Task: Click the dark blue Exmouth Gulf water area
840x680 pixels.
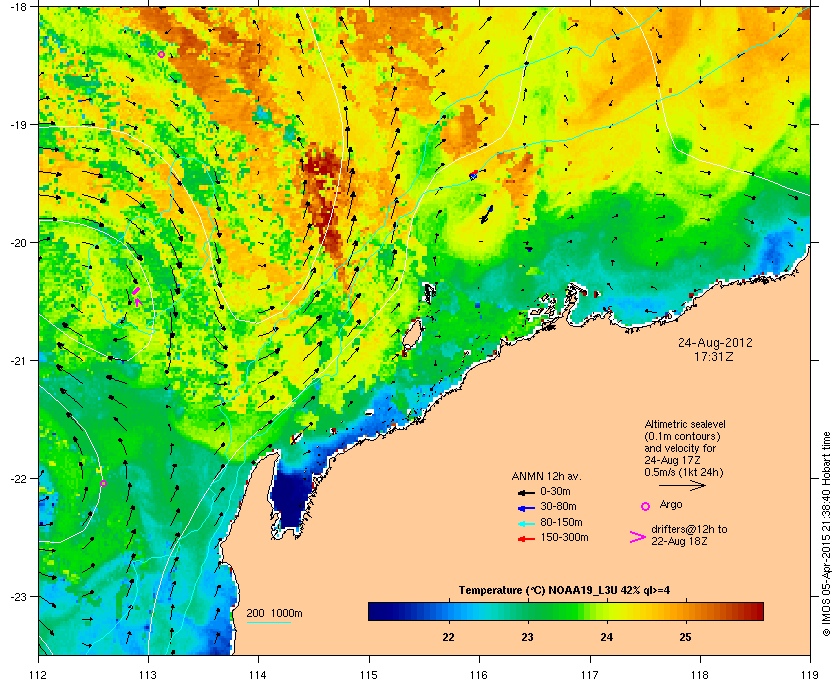Action: tap(292, 497)
